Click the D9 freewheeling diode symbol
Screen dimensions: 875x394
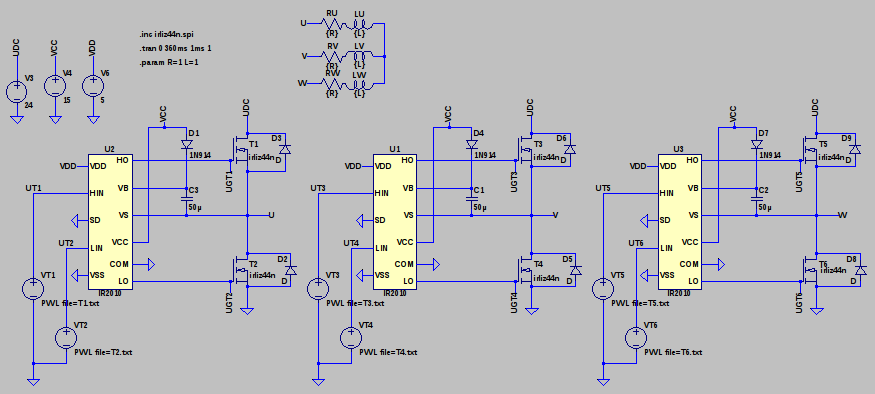click(x=854, y=150)
